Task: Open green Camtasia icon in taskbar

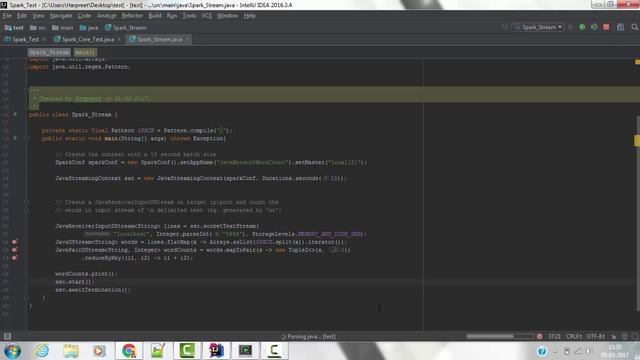Action: click(x=187, y=351)
